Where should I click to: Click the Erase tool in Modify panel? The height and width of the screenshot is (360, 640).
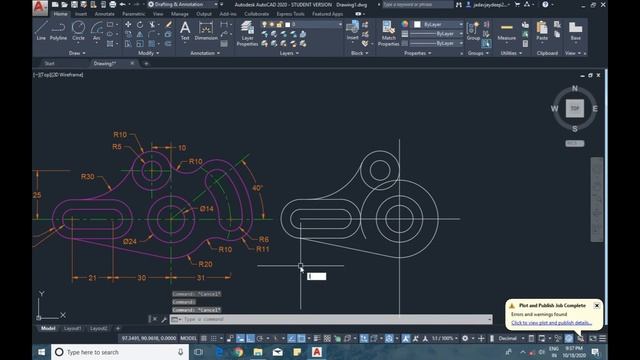click(168, 25)
